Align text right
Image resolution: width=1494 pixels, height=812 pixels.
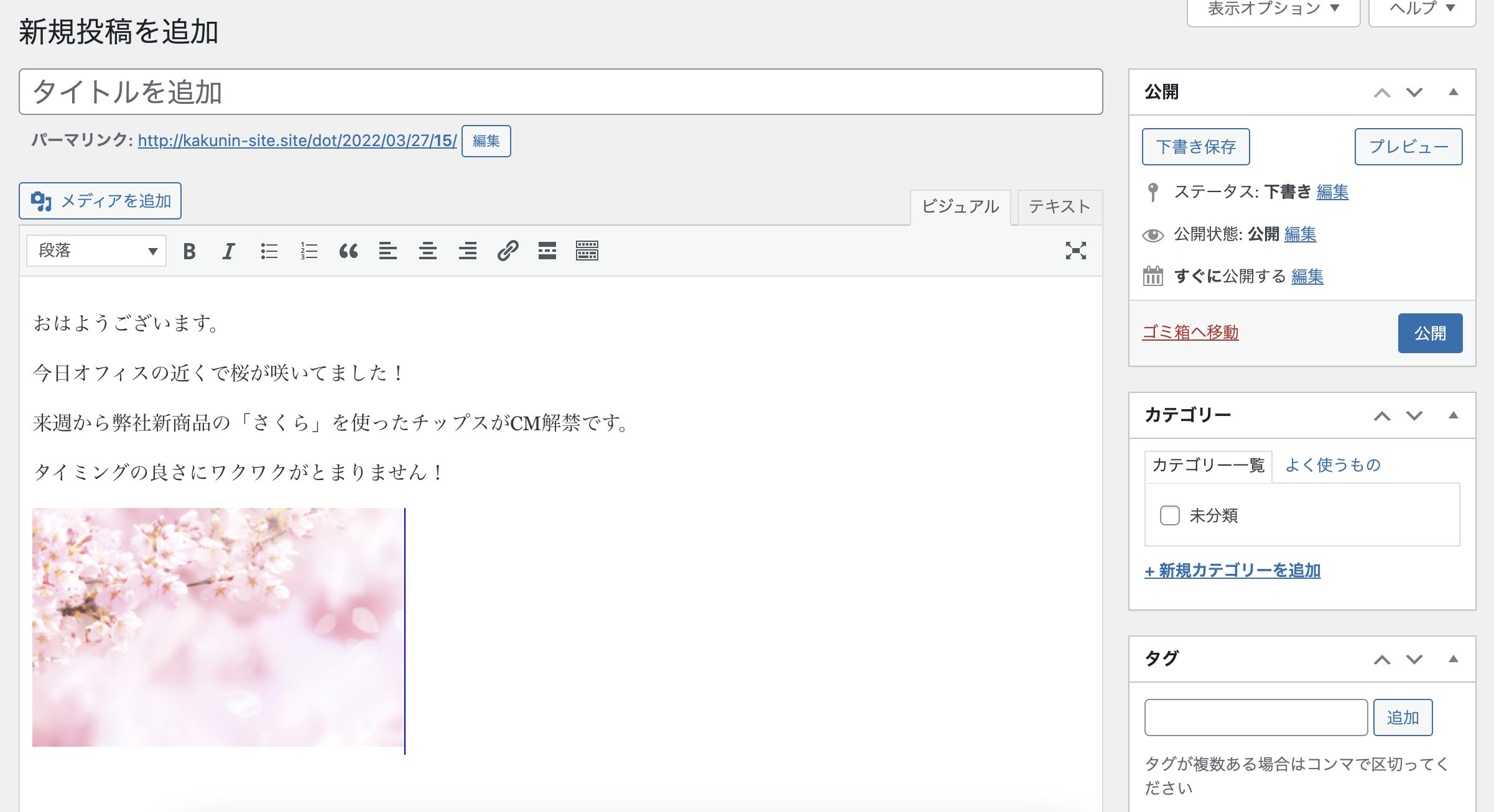468,251
